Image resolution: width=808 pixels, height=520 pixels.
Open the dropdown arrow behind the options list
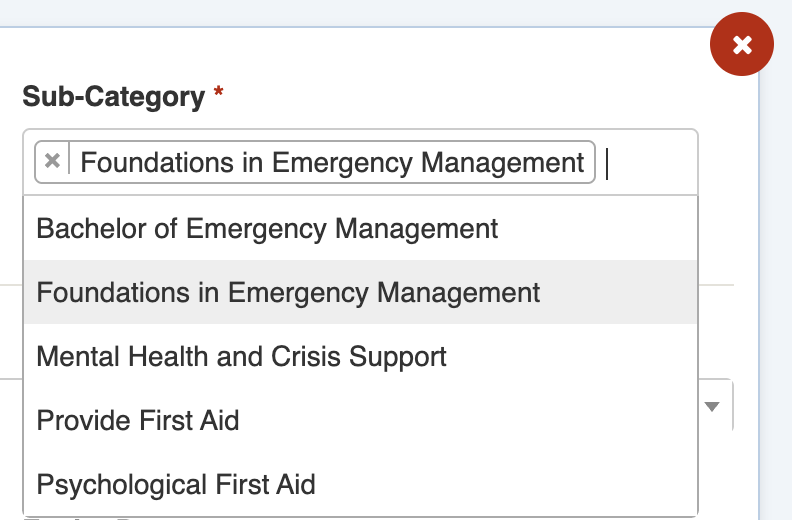[712, 406]
